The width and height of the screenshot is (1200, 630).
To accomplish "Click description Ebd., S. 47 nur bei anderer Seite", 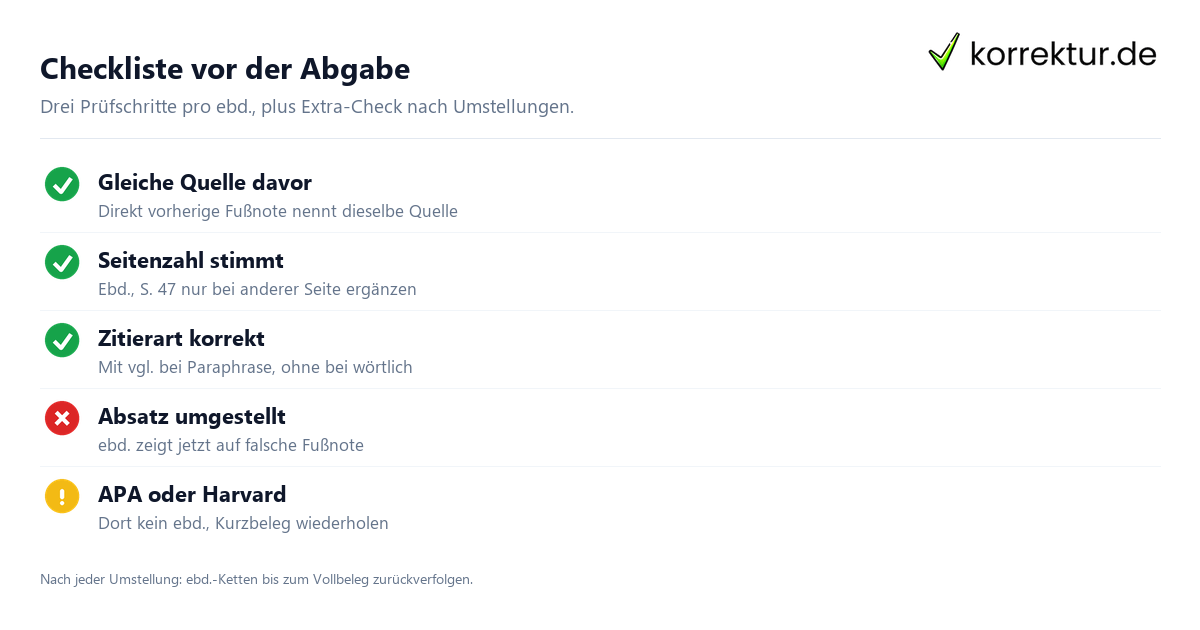I will tap(257, 290).
